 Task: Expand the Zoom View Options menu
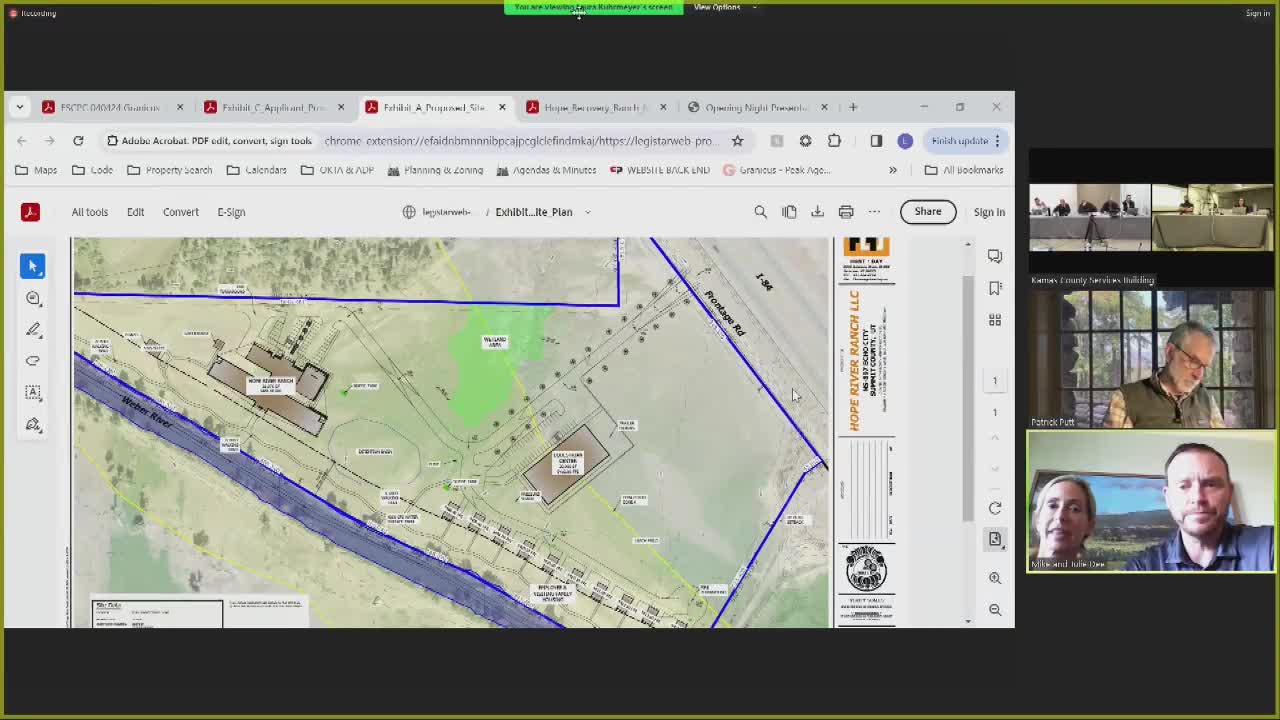tap(724, 7)
